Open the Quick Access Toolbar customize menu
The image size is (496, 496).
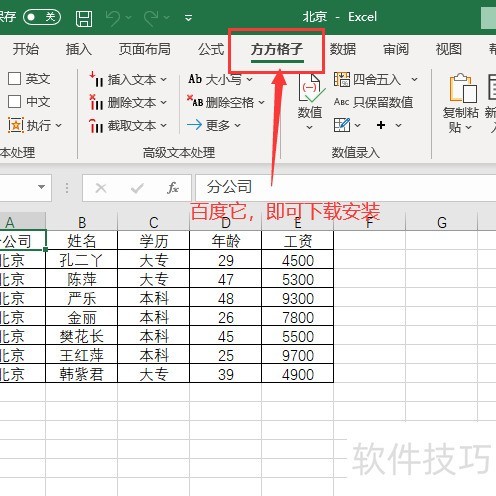coord(188,18)
